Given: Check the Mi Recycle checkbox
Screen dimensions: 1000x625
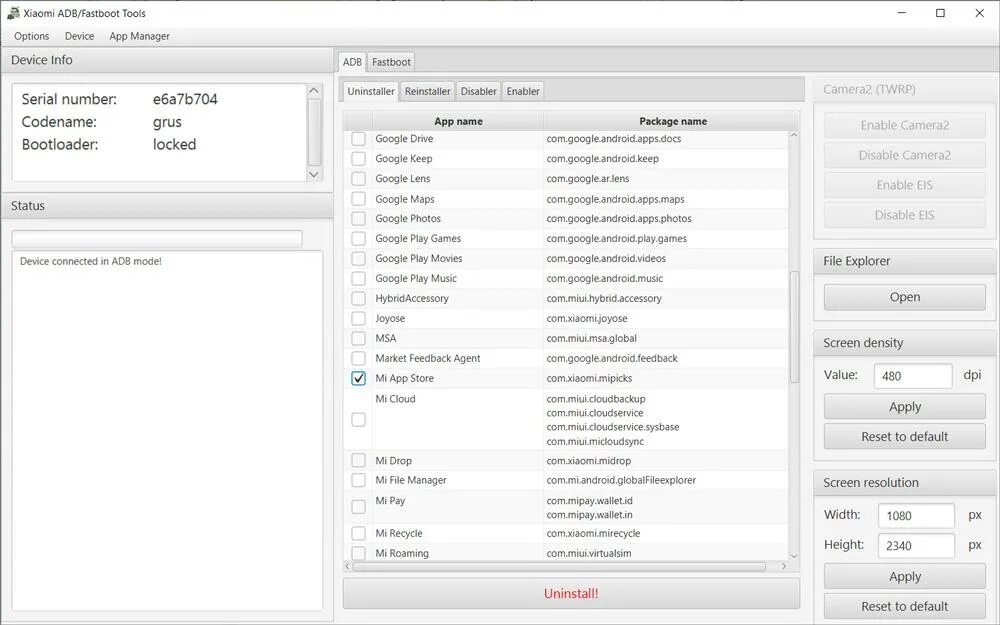Looking at the screenshot, I should click(x=358, y=533).
